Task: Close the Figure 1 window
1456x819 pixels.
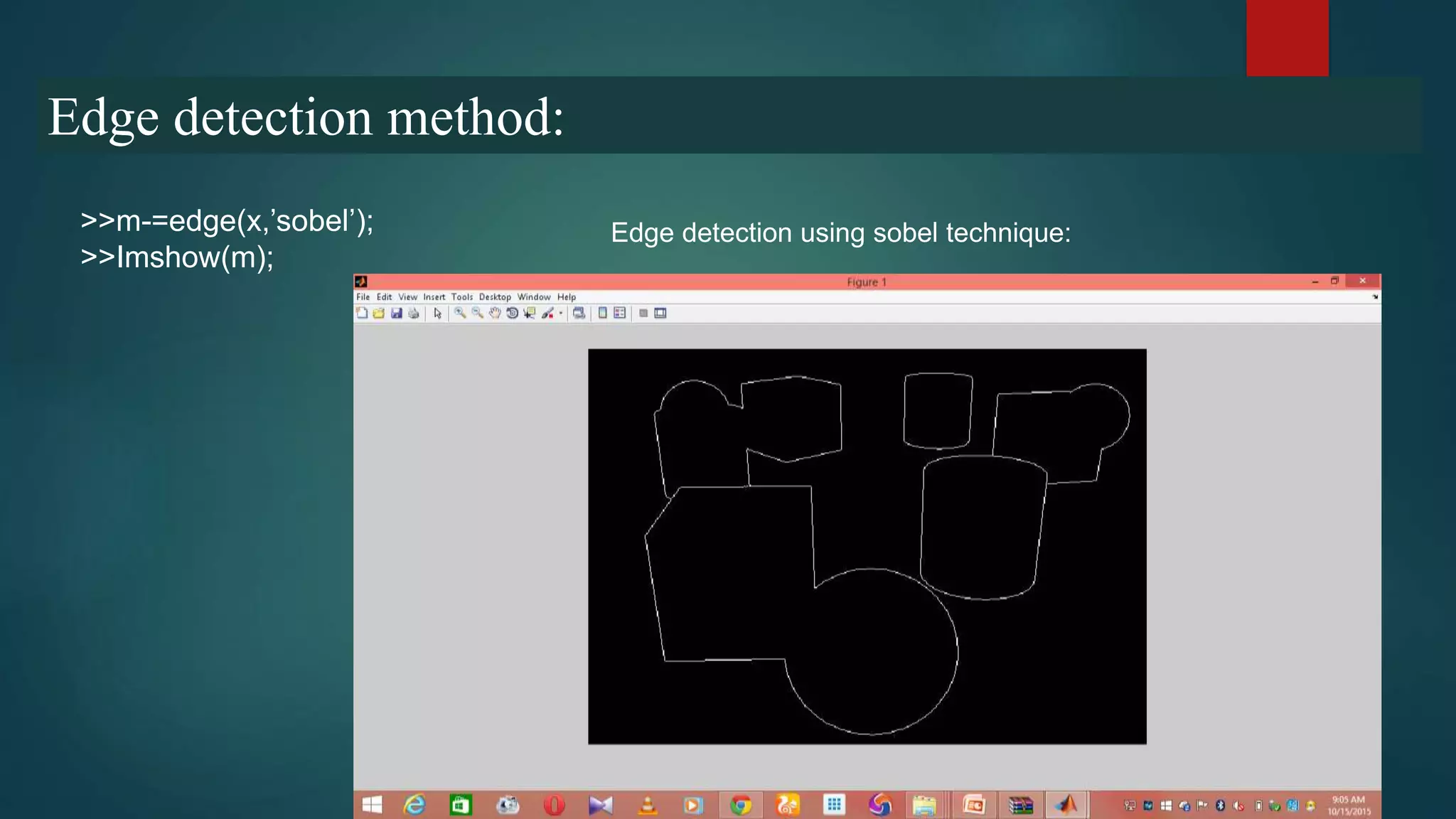Action: (1362, 281)
